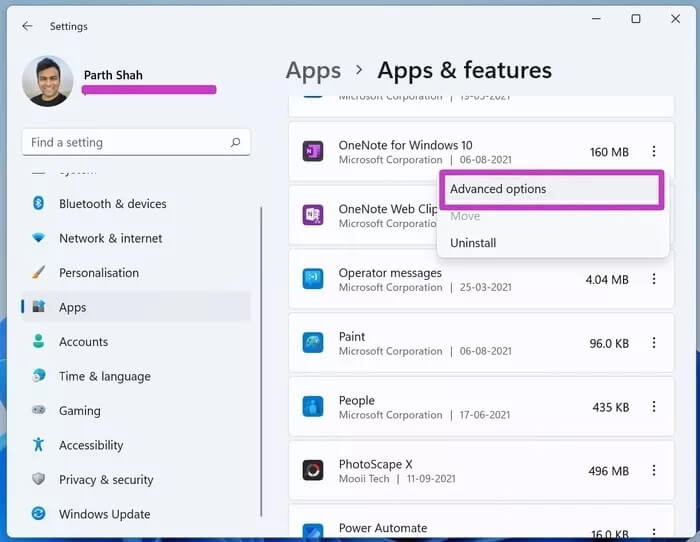
Task: Open three-dot menu for PhotoScape X
Action: tap(654, 471)
